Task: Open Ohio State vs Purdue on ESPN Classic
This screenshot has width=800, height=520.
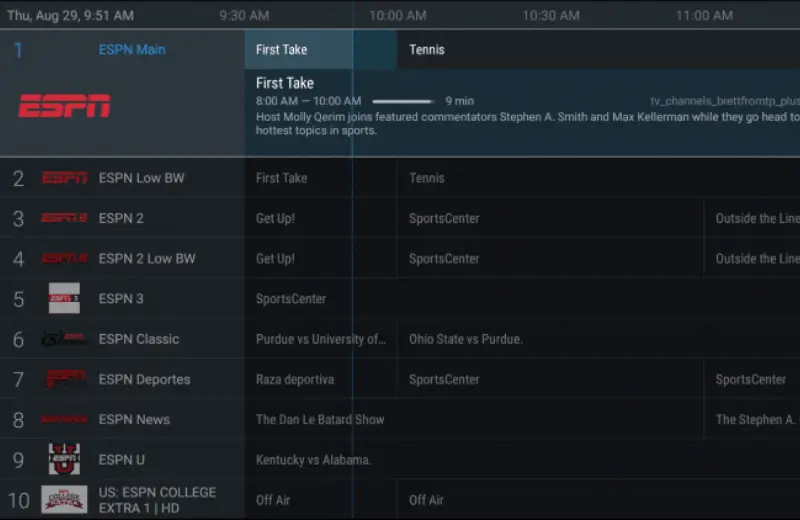Action: 466,339
